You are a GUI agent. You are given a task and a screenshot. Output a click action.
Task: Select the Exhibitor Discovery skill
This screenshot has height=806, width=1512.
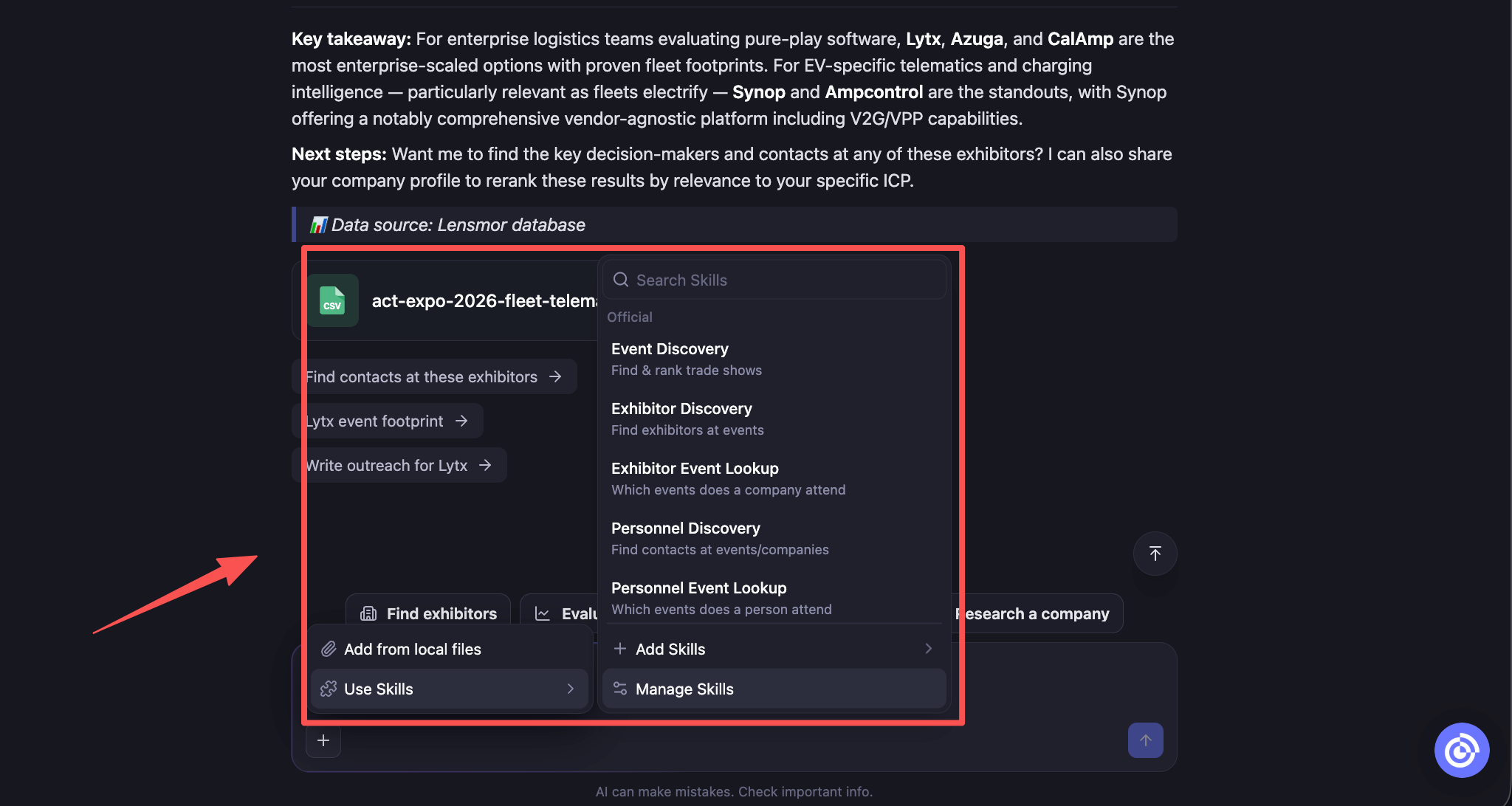774,418
